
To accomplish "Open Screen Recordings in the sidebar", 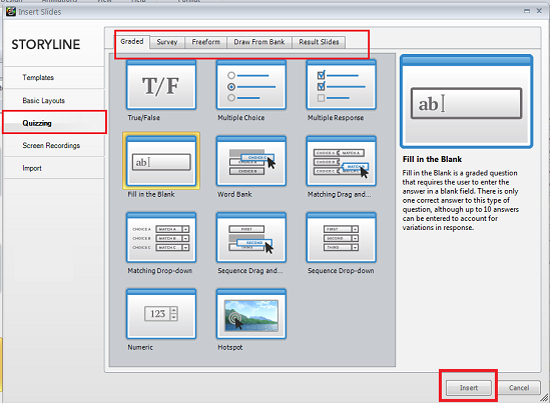I will 54,146.
